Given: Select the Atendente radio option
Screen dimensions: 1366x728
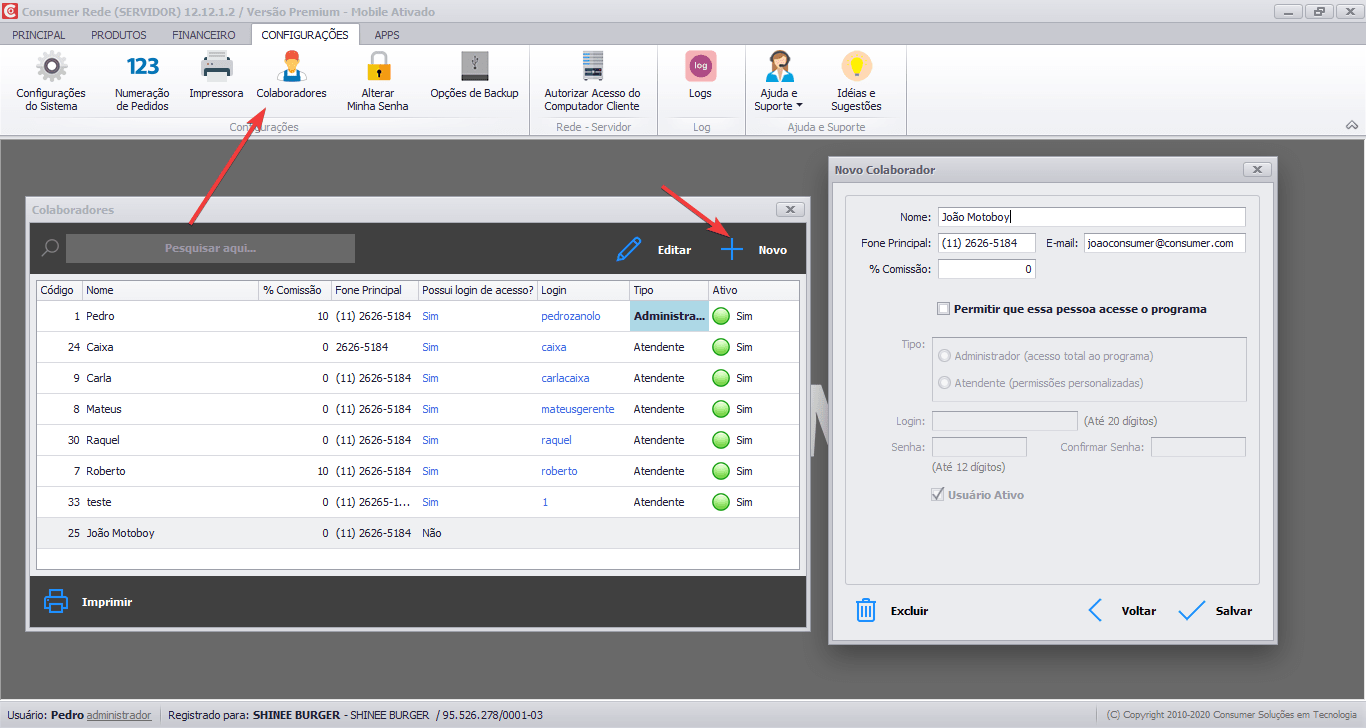Looking at the screenshot, I should (944, 382).
